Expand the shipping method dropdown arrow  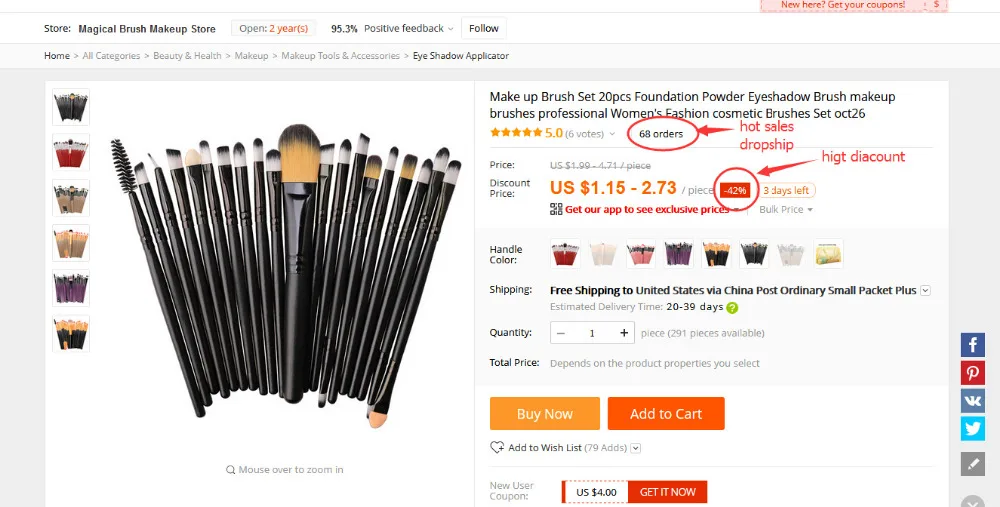(925, 291)
